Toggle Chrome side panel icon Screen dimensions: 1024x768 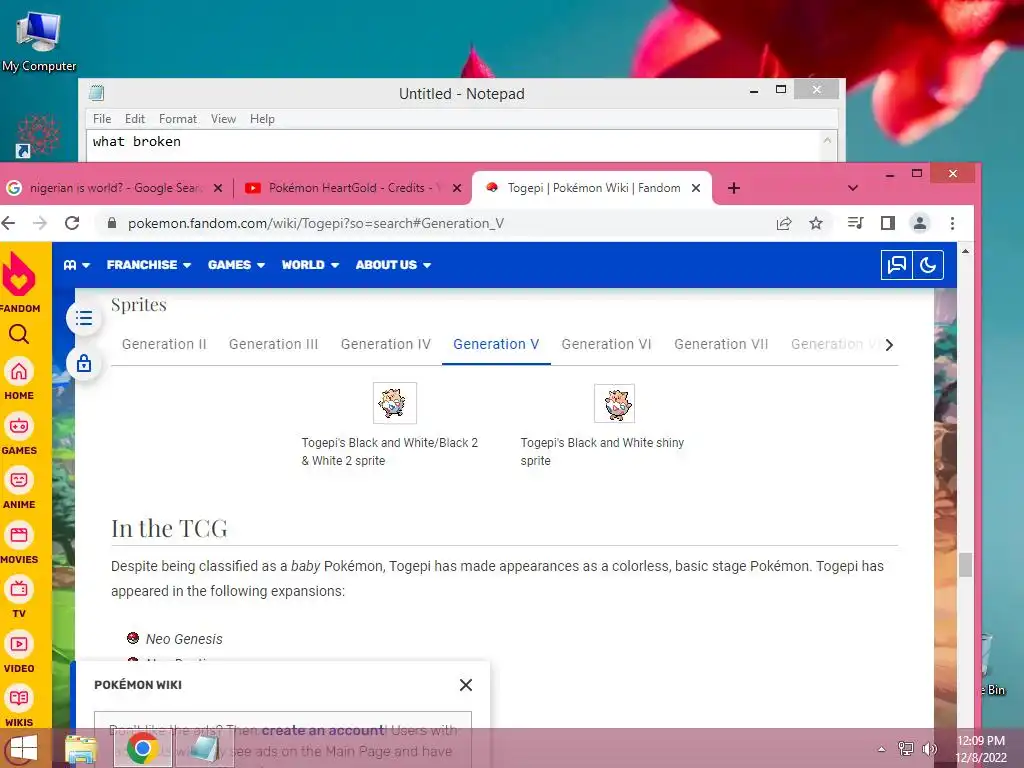[888, 223]
